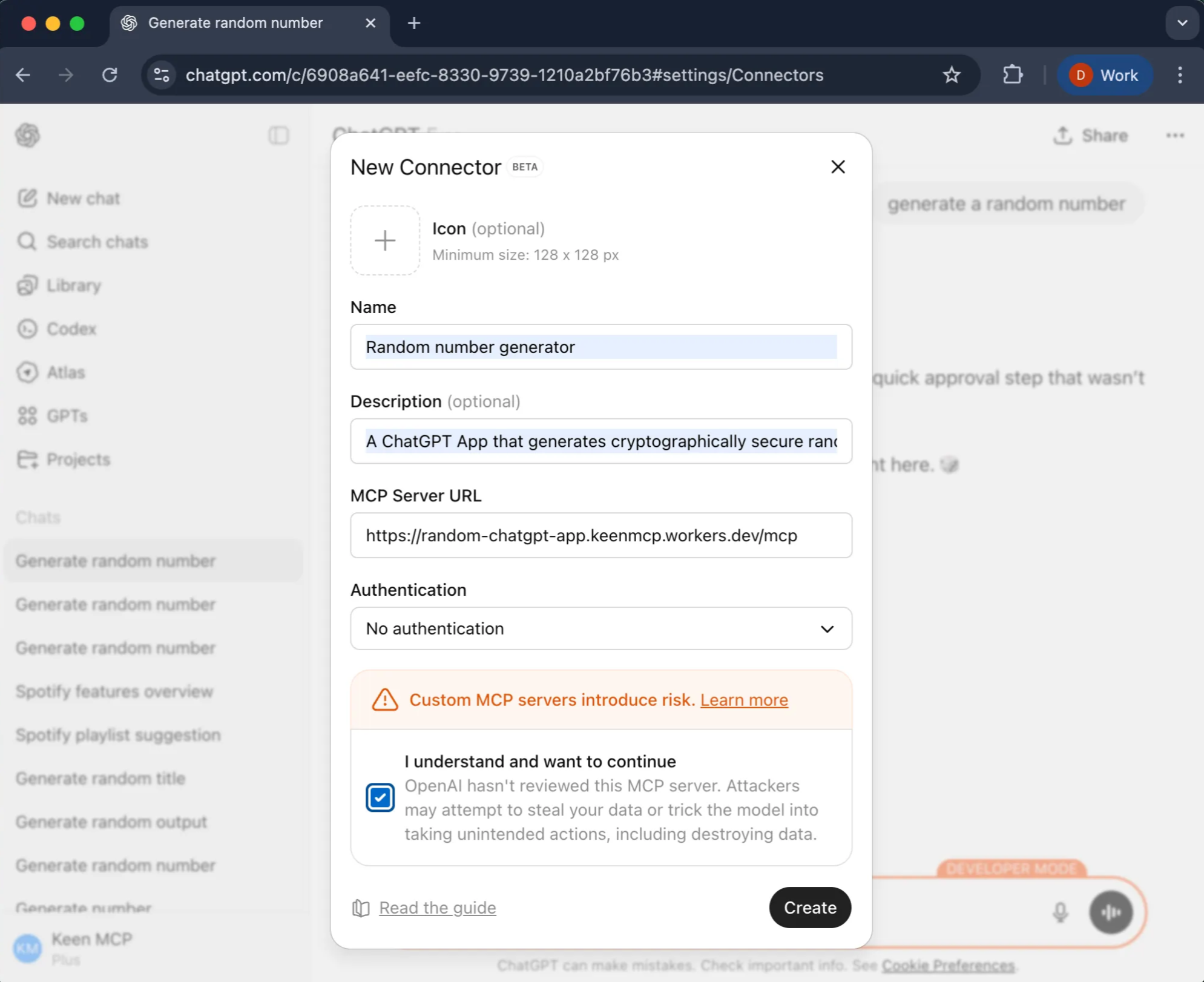Click the browser reload icon
1204x982 pixels.
coord(110,75)
